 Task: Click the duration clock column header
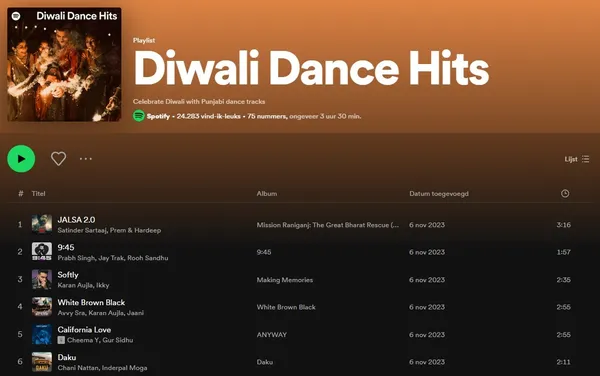565,194
